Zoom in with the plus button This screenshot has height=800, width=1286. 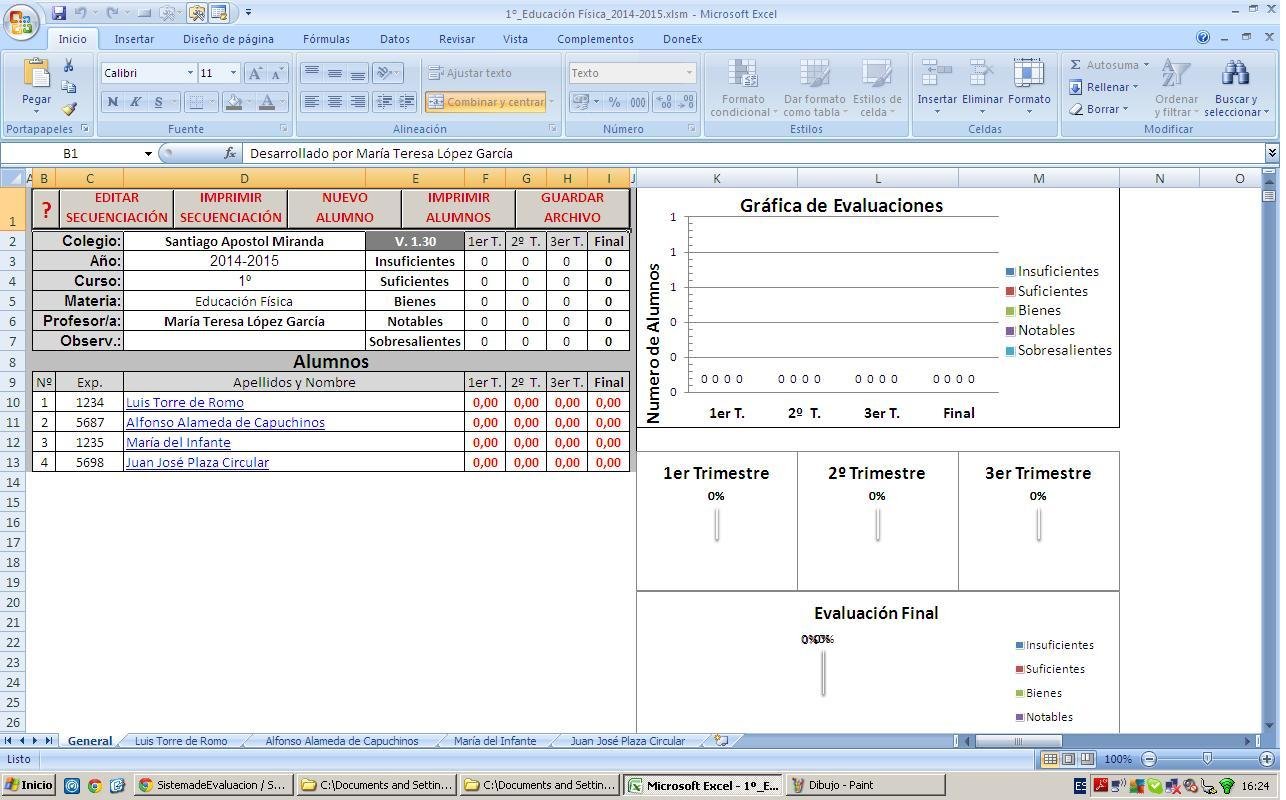pyautogui.click(x=1267, y=759)
